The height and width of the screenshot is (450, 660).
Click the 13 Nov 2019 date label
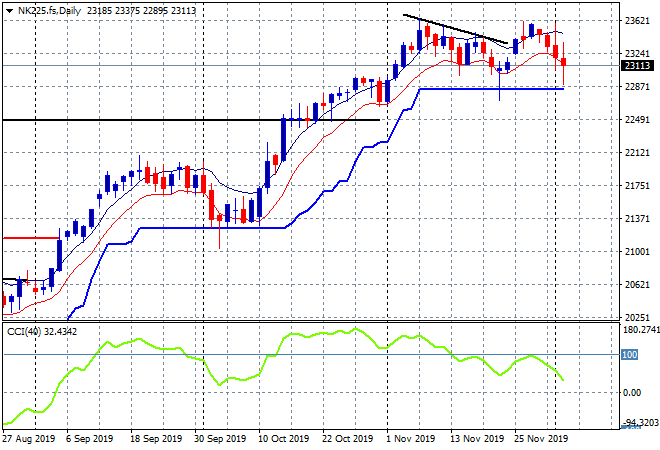tap(477, 439)
